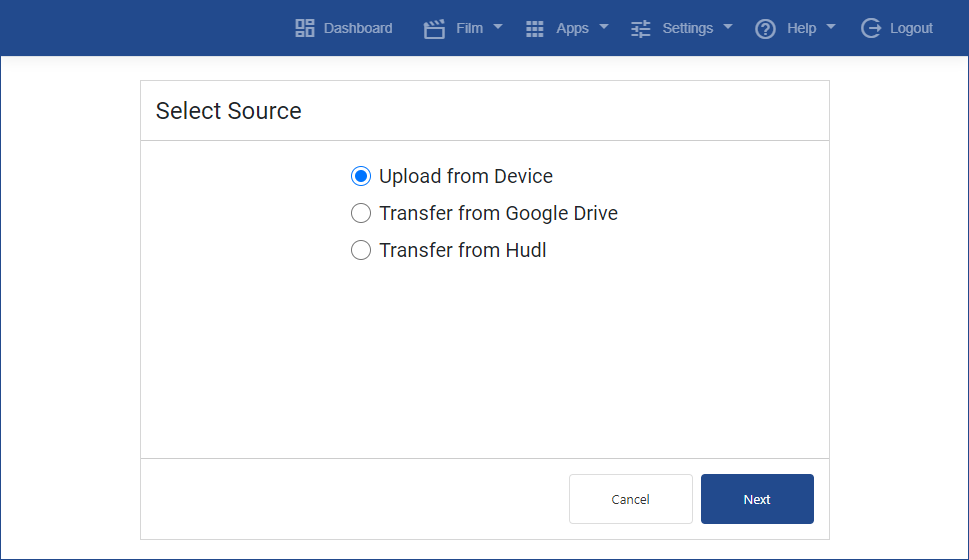This screenshot has width=969, height=560.
Task: Open the Film menu label
Action: click(469, 28)
